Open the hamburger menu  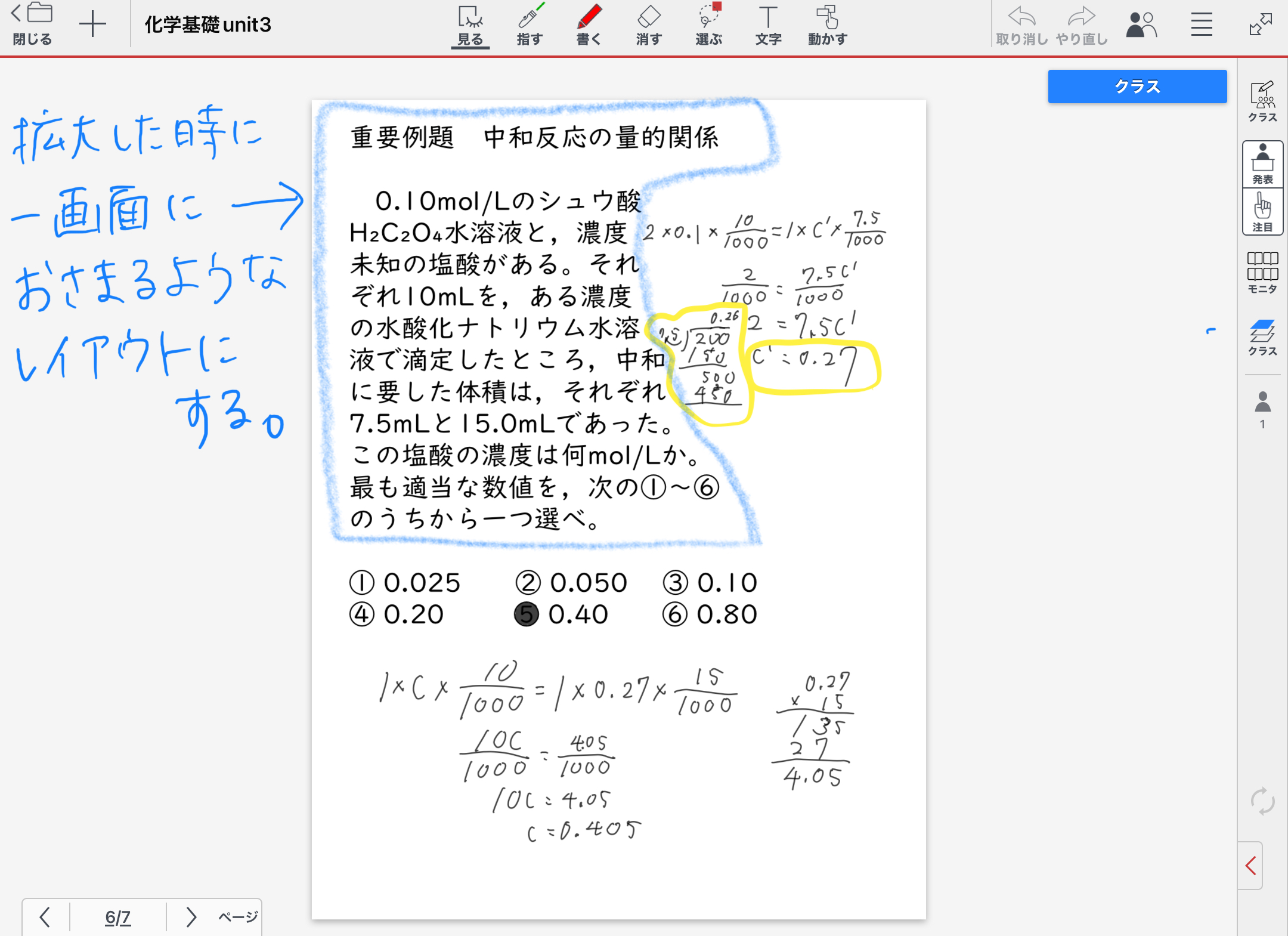[x=1202, y=24]
